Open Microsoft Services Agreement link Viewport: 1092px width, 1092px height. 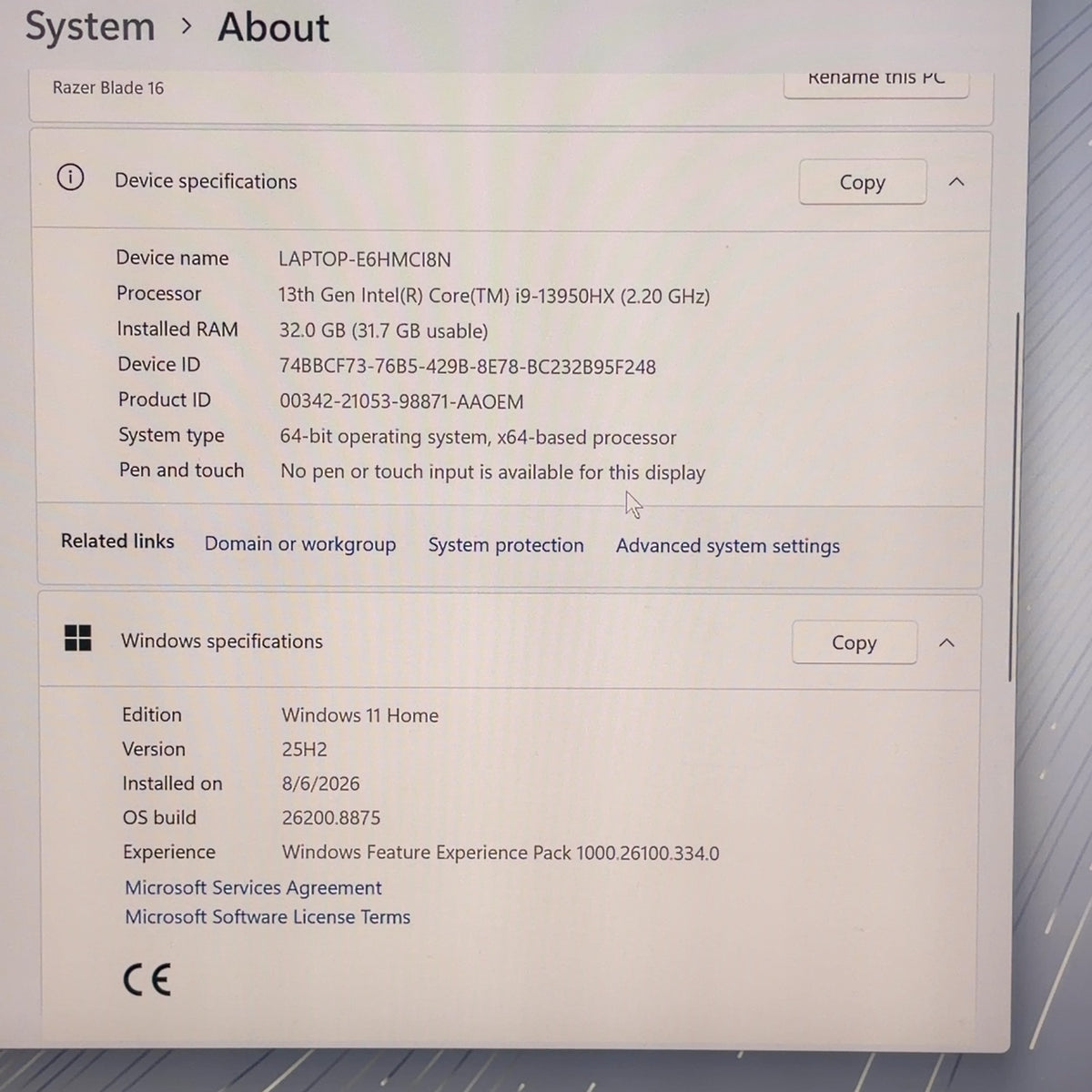(253, 887)
